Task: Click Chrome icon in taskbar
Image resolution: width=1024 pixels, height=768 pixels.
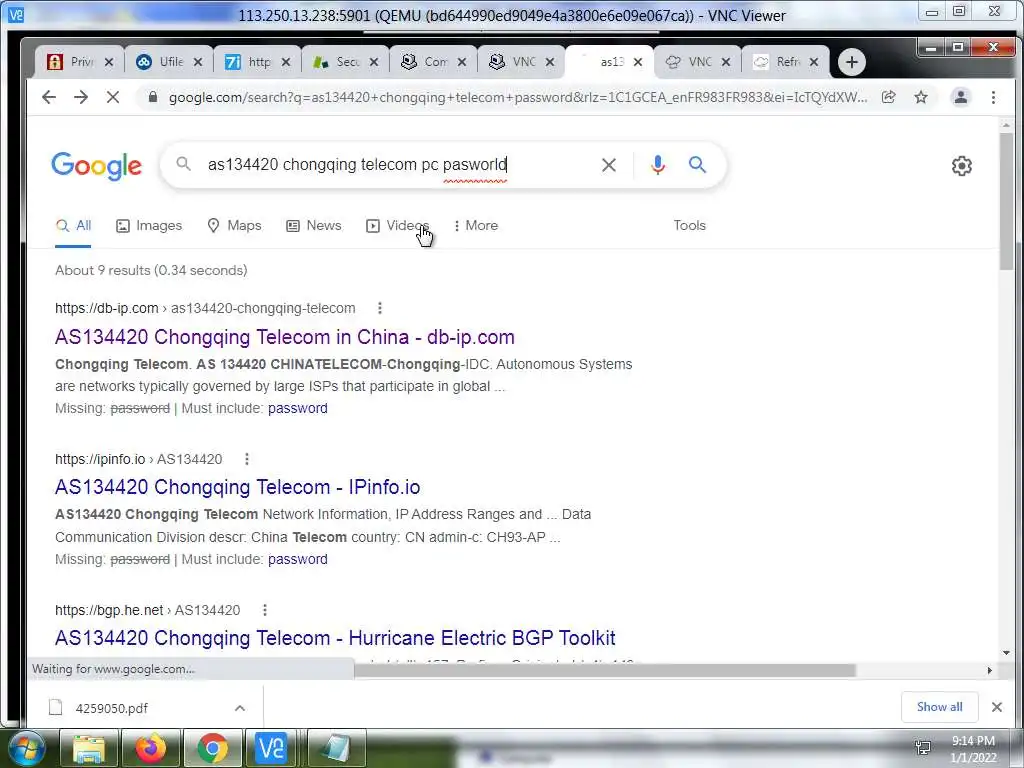Action: coord(212,748)
